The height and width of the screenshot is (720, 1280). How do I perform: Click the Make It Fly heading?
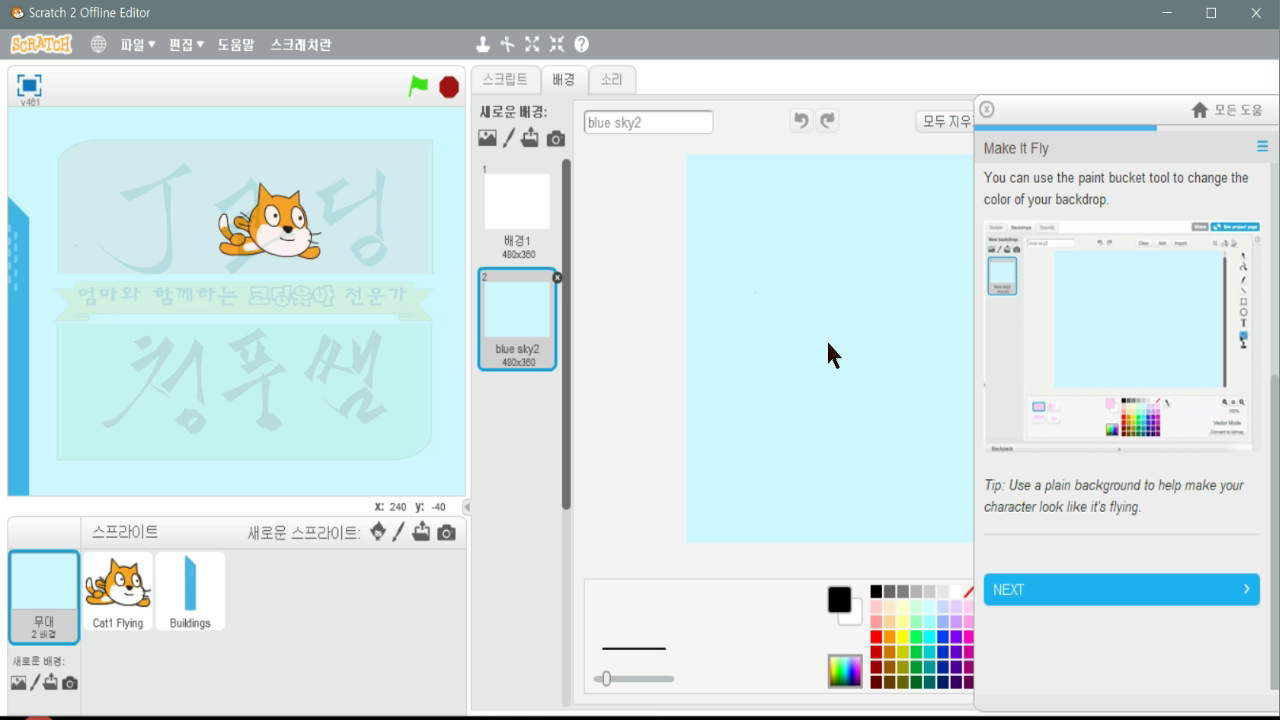(x=1016, y=148)
